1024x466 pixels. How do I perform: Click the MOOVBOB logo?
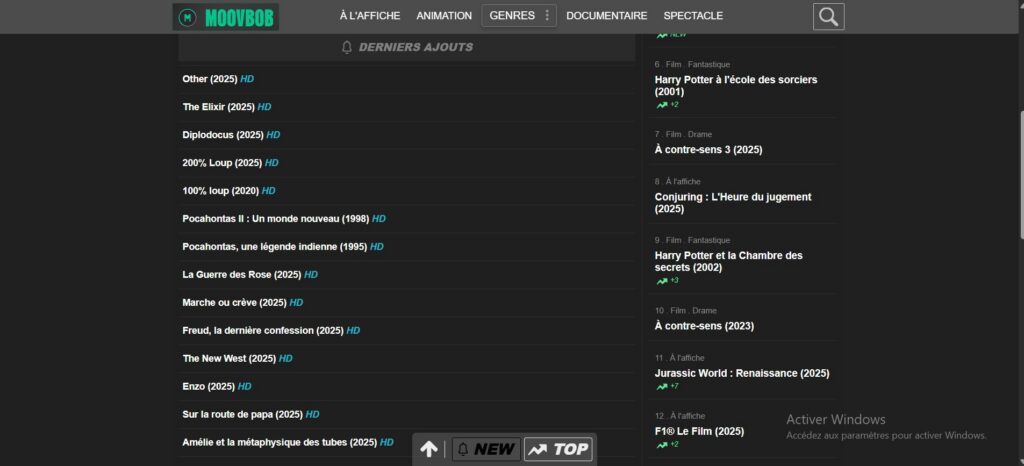[226, 16]
